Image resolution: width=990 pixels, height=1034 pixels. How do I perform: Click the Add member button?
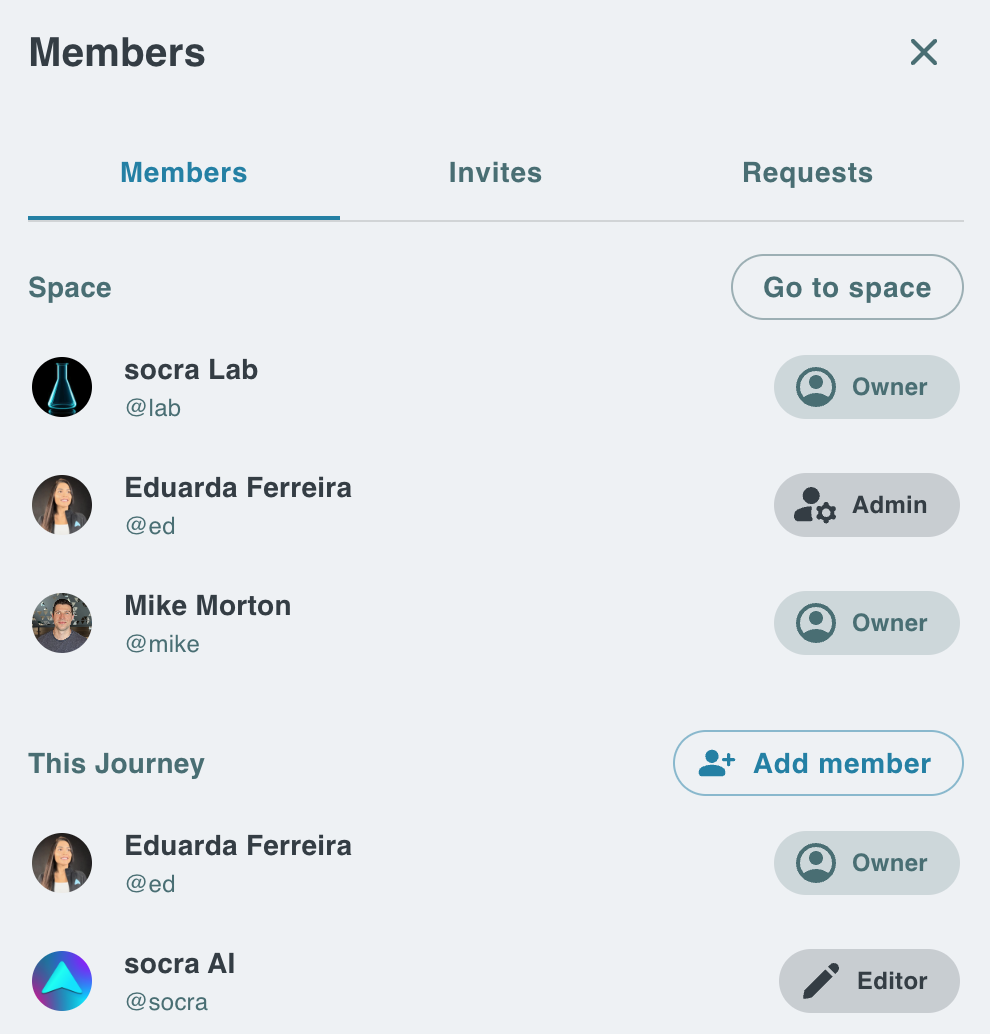point(818,764)
